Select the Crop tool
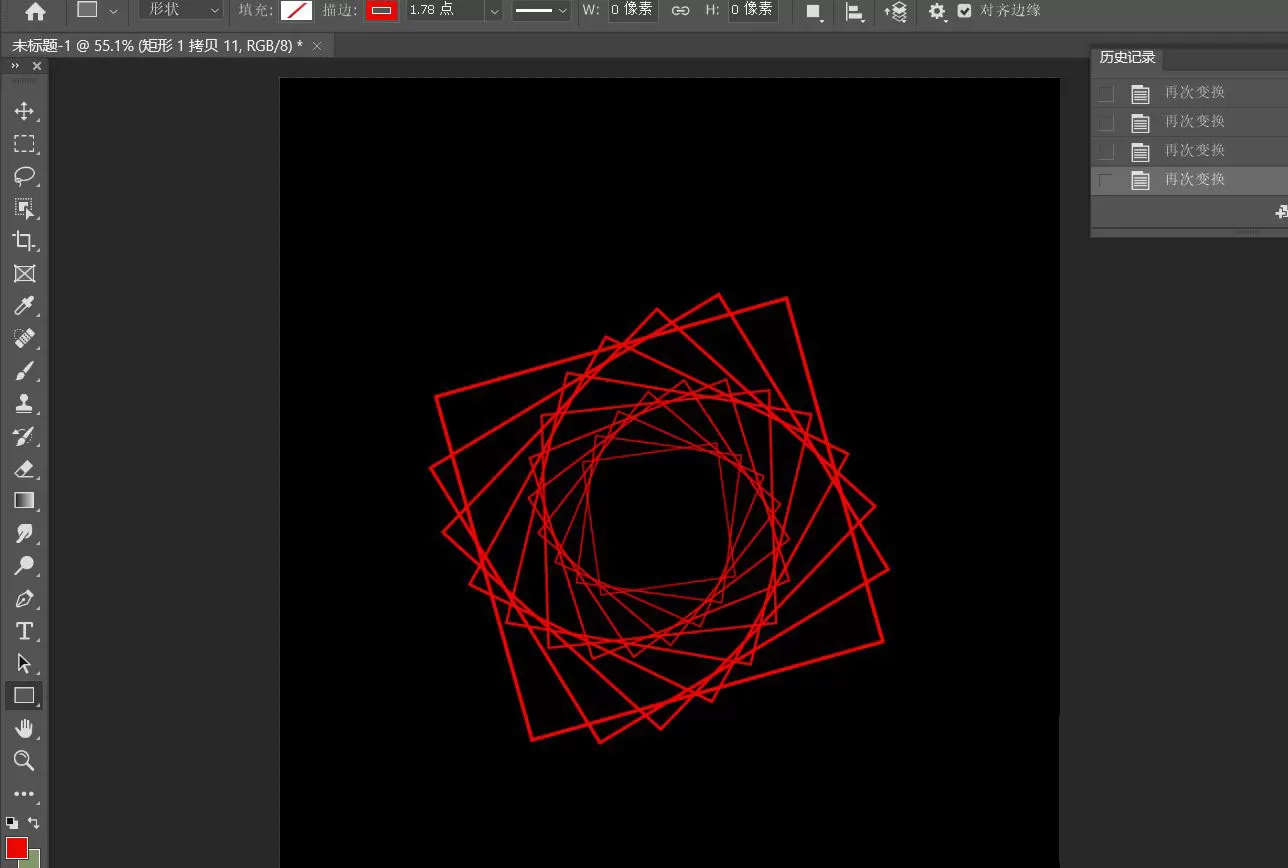Screen dimensions: 1288x868 point(24,241)
